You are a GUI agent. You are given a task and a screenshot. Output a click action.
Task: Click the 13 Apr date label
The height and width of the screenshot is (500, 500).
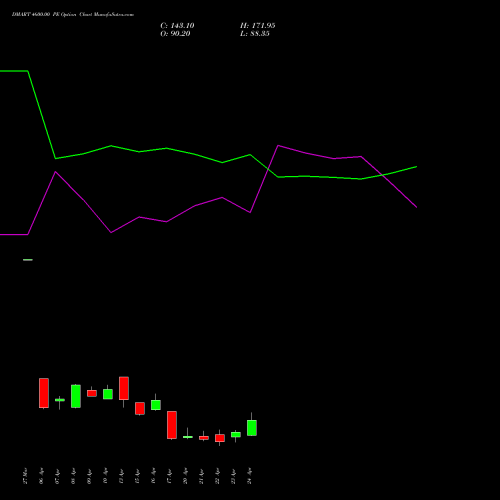click(121, 476)
